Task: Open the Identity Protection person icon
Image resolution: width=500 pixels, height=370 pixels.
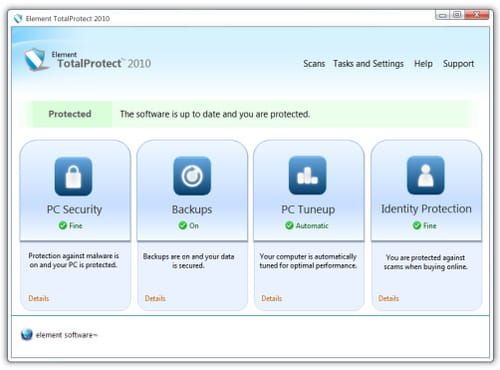Action: (x=426, y=175)
